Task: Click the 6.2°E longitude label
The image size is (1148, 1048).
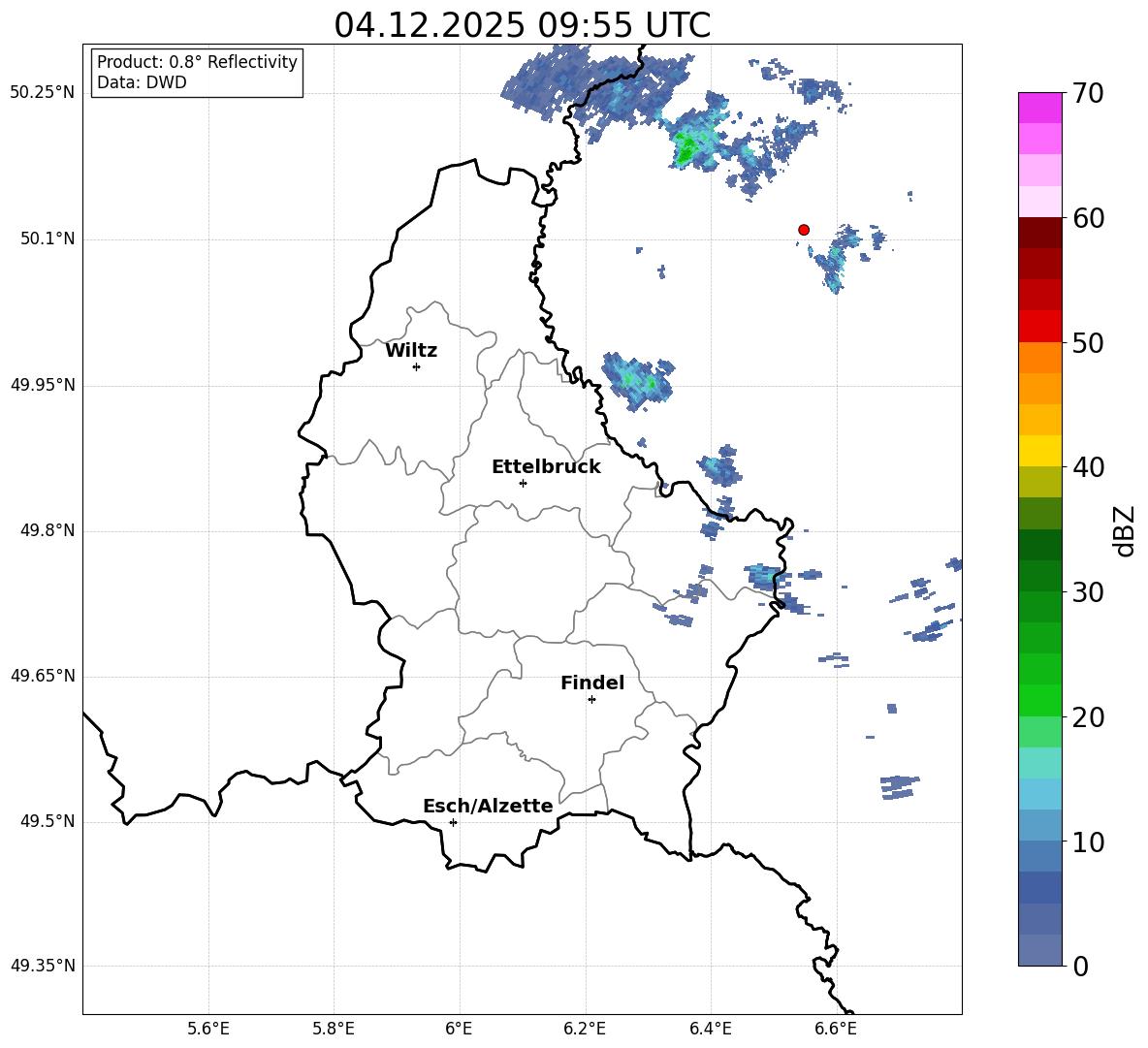Action: pyautogui.click(x=585, y=1029)
